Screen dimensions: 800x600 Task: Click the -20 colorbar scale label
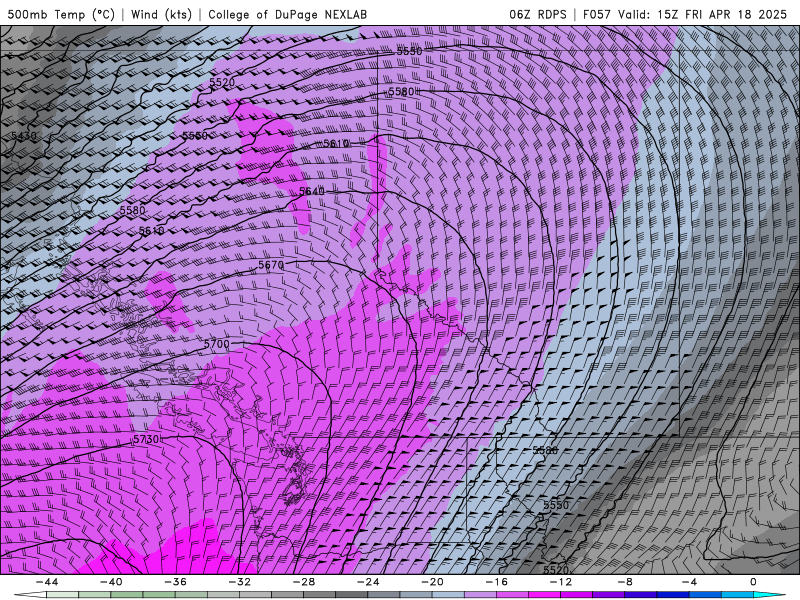[x=432, y=582]
